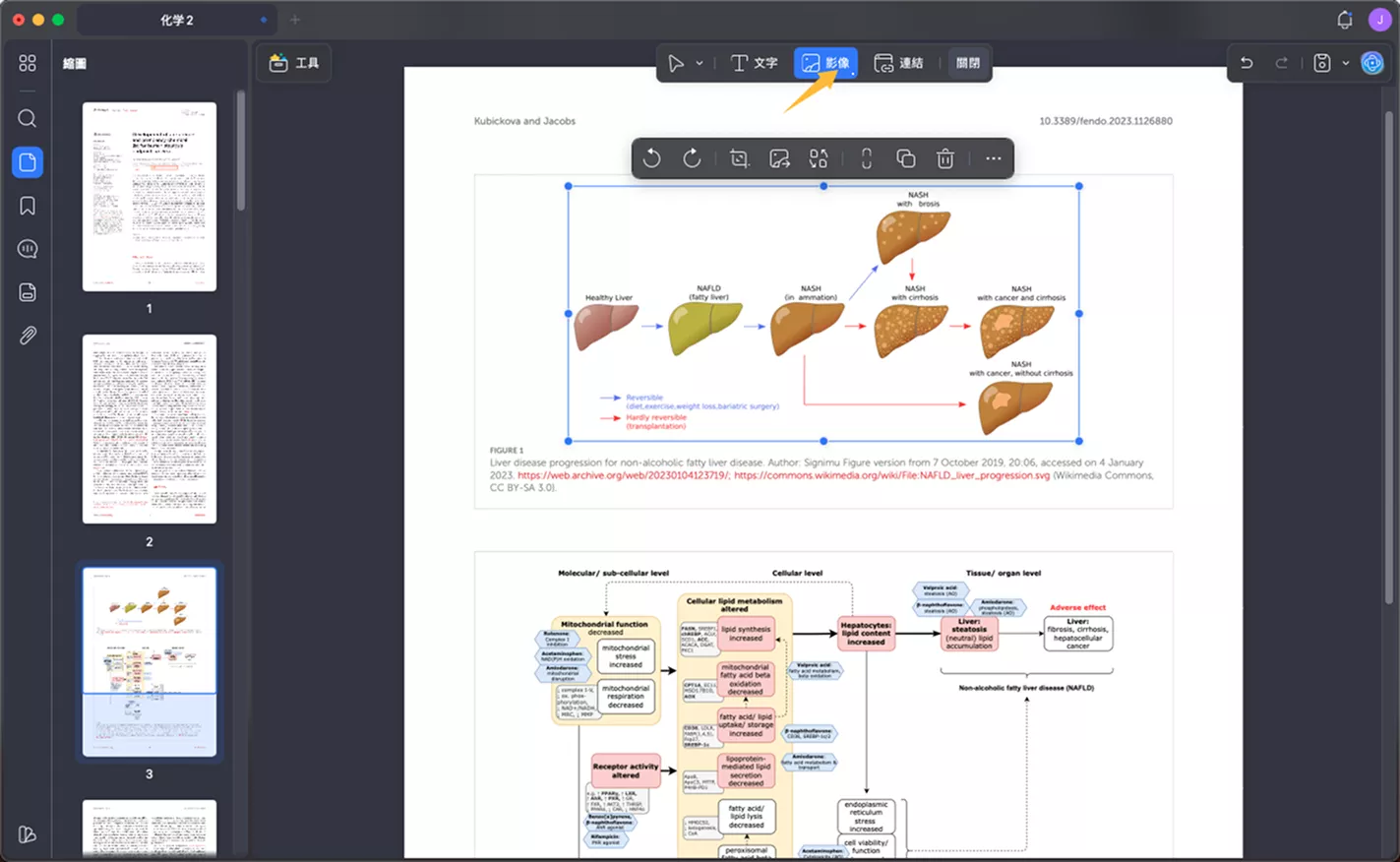Viewport: 1400px width, 862px height.
Task: Open the attachments paperclip panel
Action: (28, 336)
